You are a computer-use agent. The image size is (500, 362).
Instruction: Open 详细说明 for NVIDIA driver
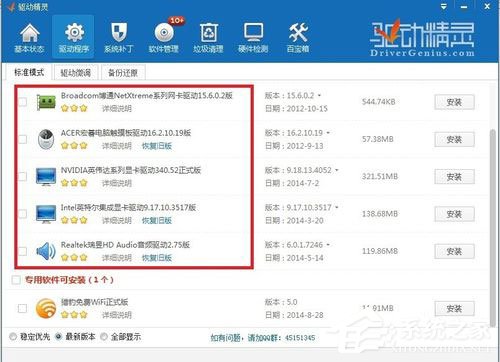[x=117, y=183]
